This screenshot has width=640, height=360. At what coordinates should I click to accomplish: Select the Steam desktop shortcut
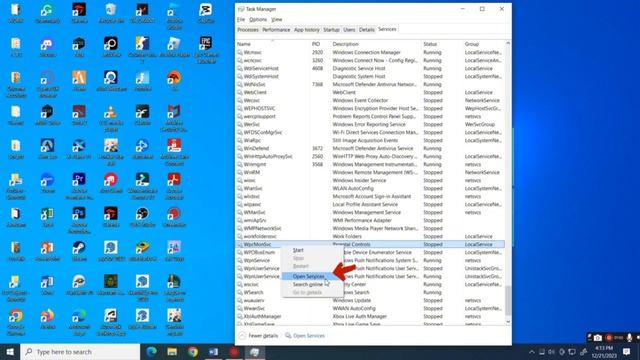79,251
